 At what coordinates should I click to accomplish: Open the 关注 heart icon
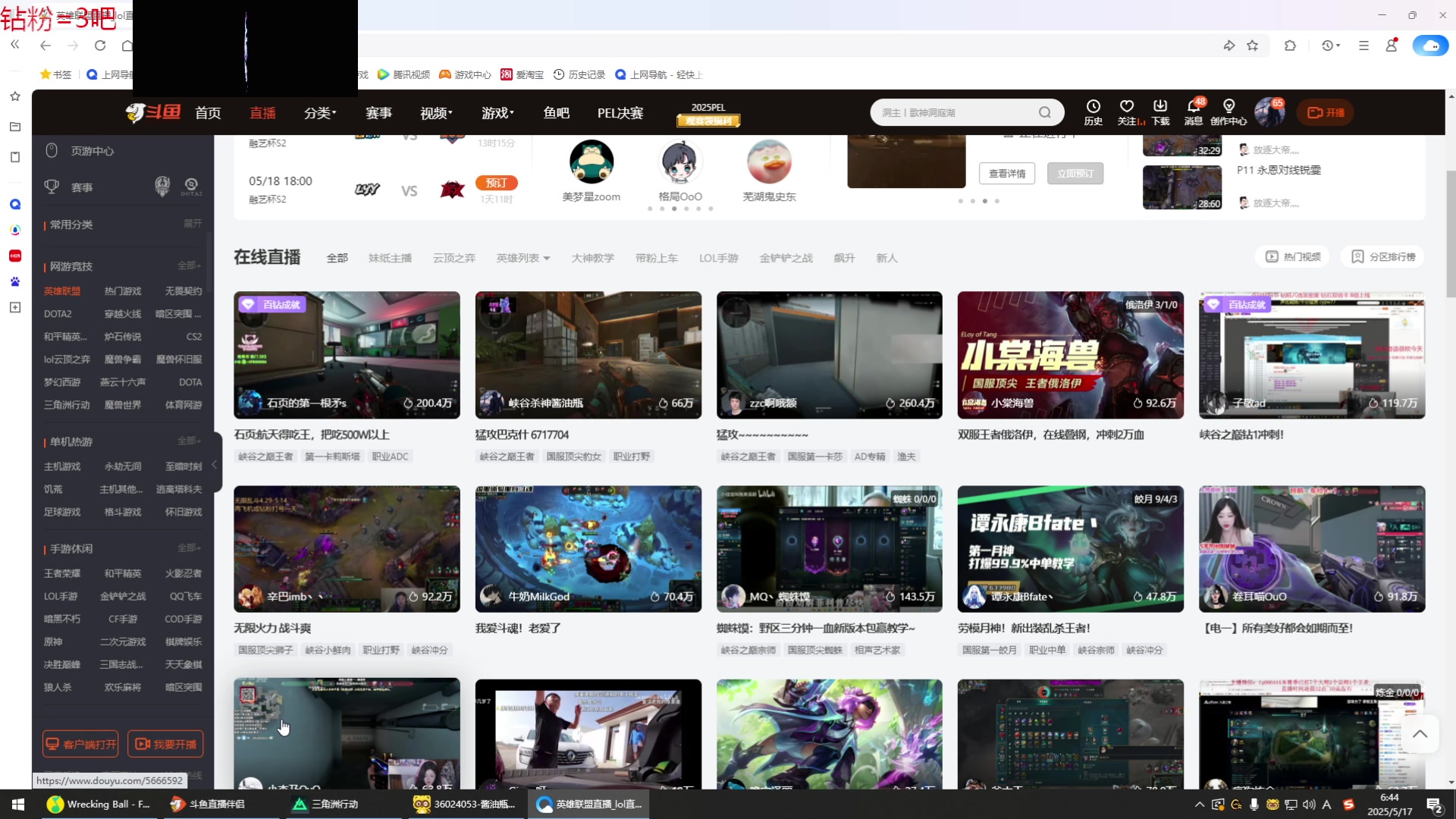[x=1128, y=112]
